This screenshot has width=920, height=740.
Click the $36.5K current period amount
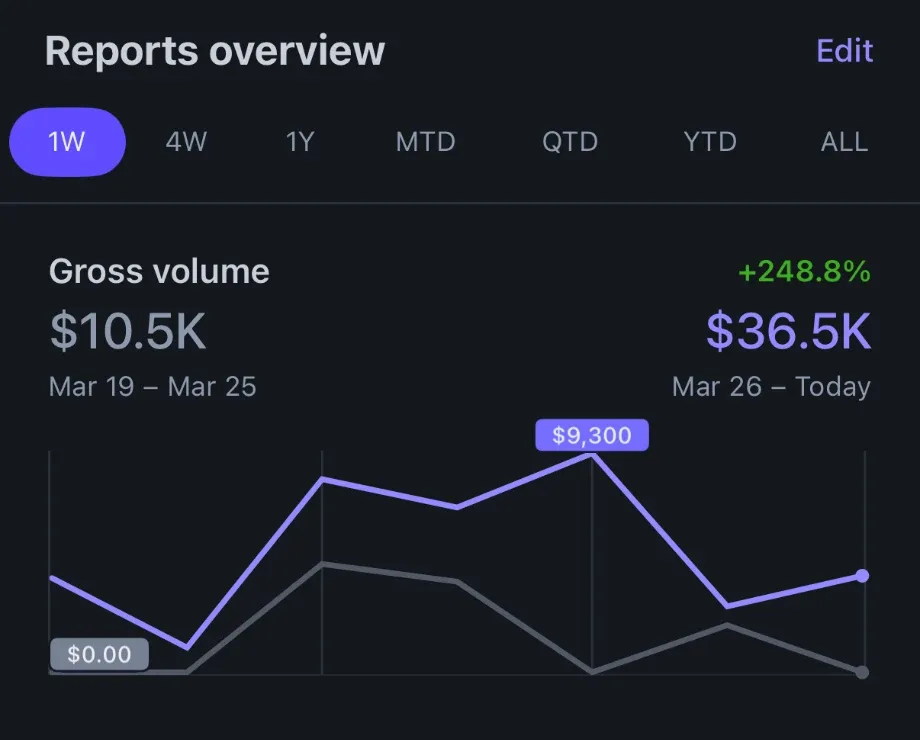click(789, 332)
